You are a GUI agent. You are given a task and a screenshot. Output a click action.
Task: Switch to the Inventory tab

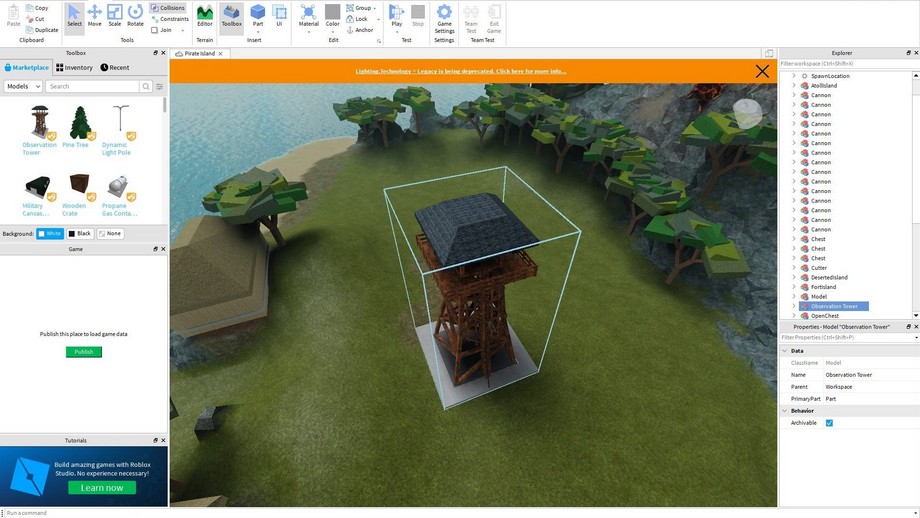pos(75,67)
